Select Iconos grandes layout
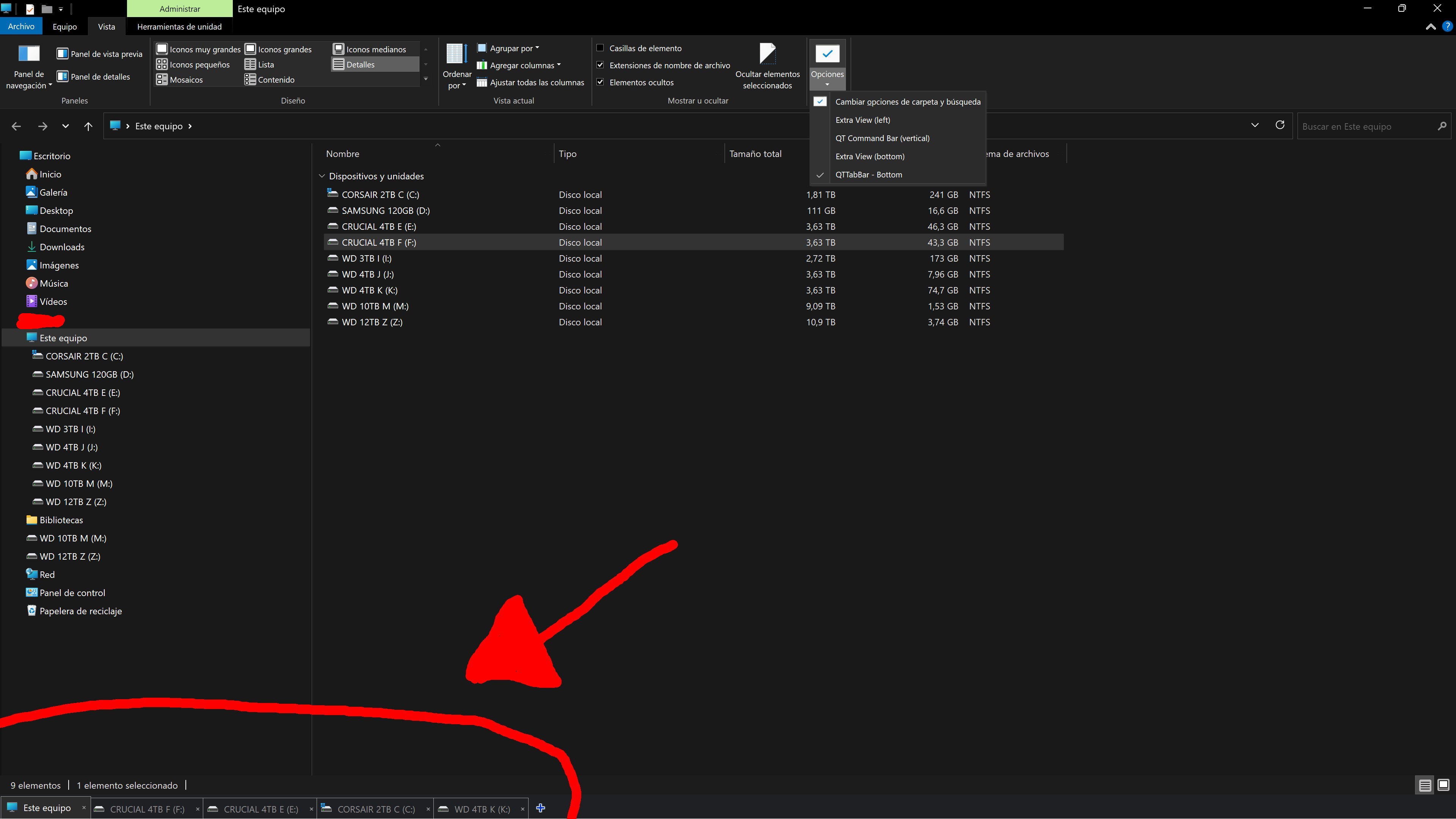 278,49
